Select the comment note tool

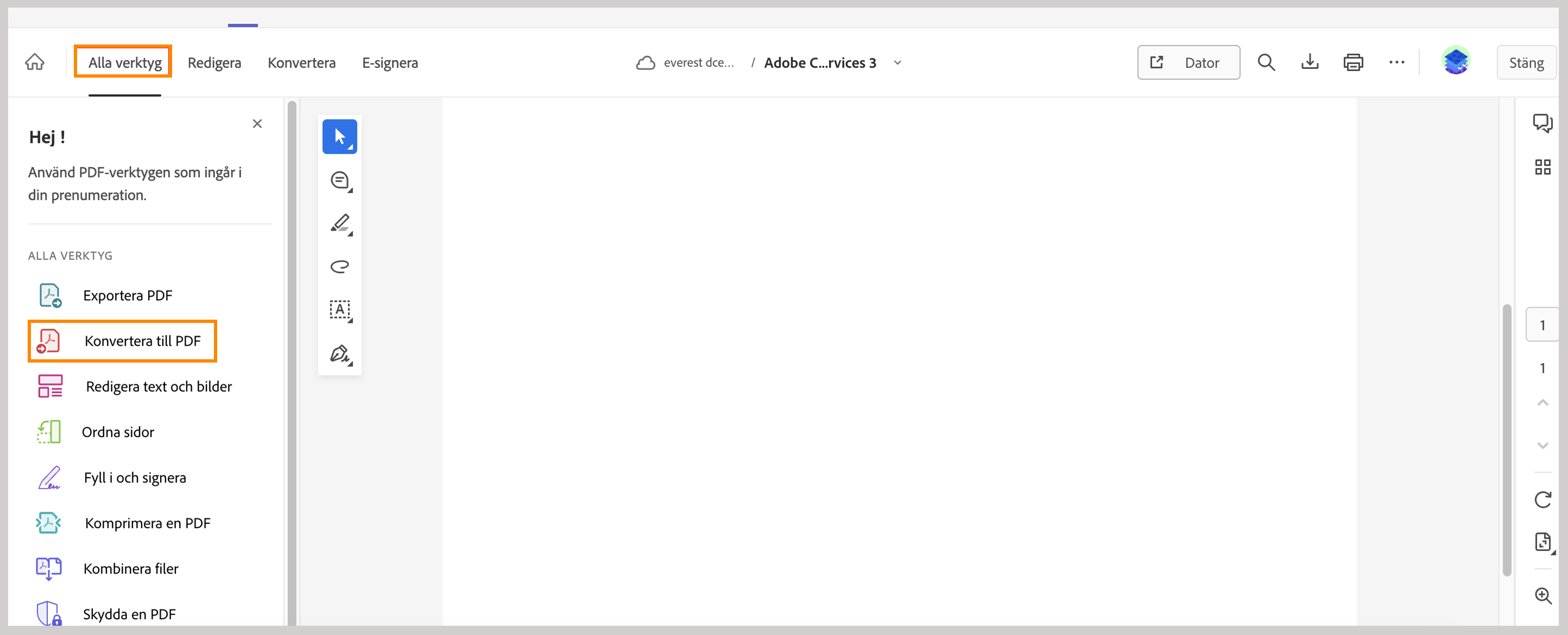tap(340, 181)
